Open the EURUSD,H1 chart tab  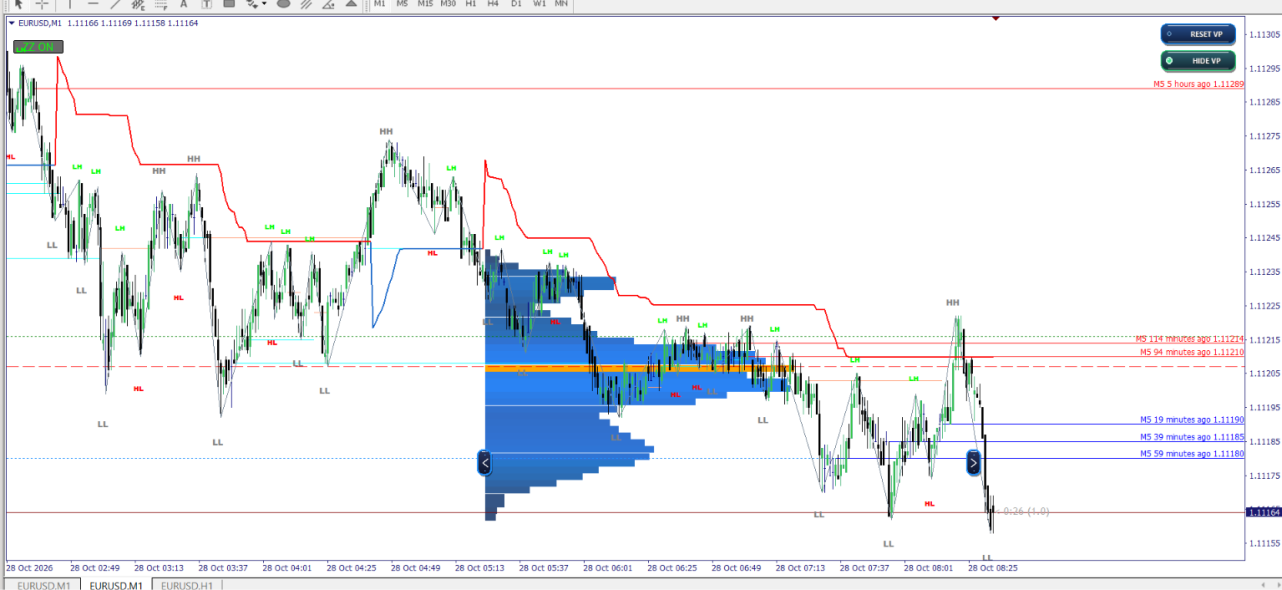(x=187, y=584)
